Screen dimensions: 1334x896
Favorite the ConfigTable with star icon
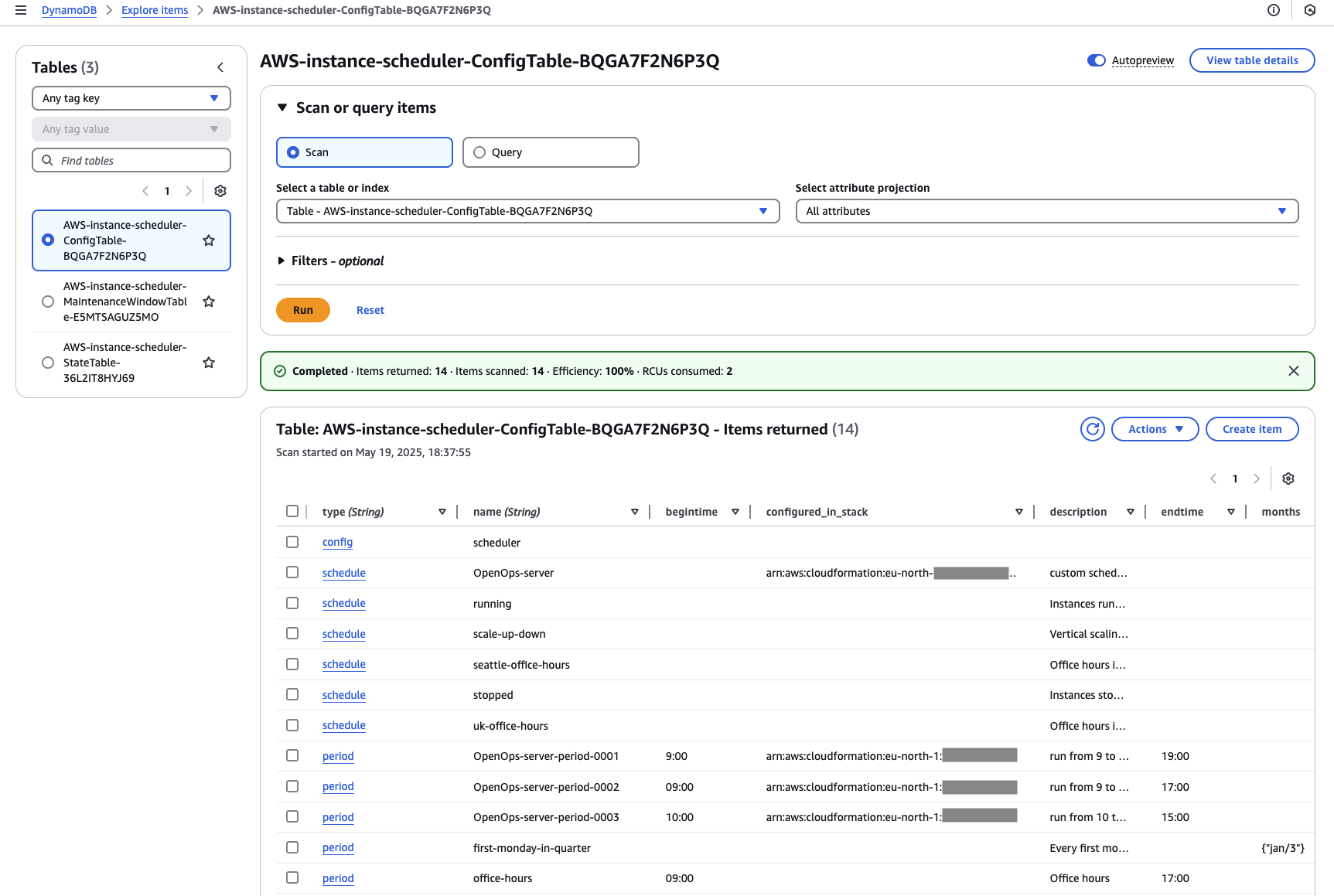[x=209, y=240]
